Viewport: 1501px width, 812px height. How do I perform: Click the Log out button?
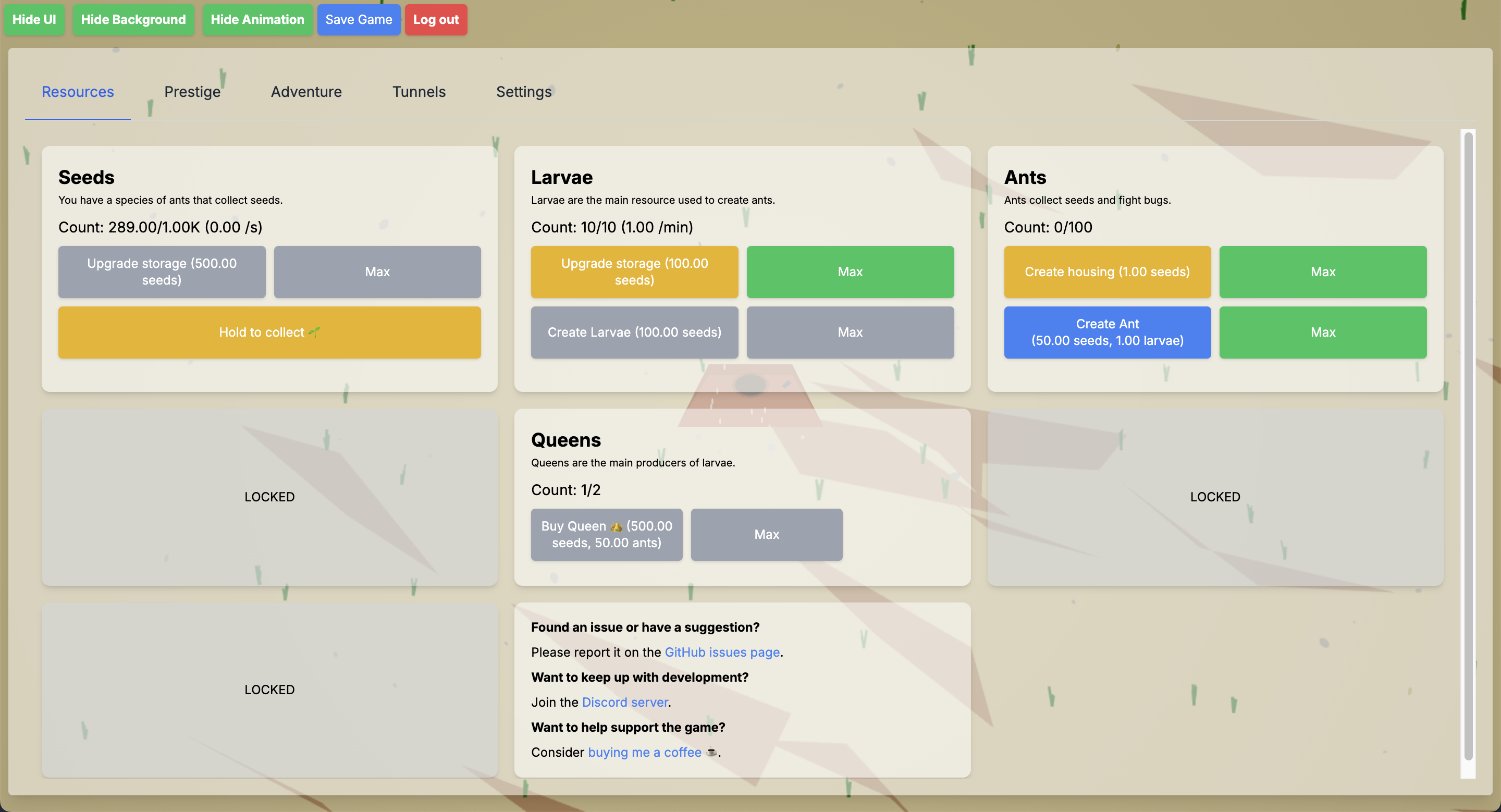(x=436, y=20)
